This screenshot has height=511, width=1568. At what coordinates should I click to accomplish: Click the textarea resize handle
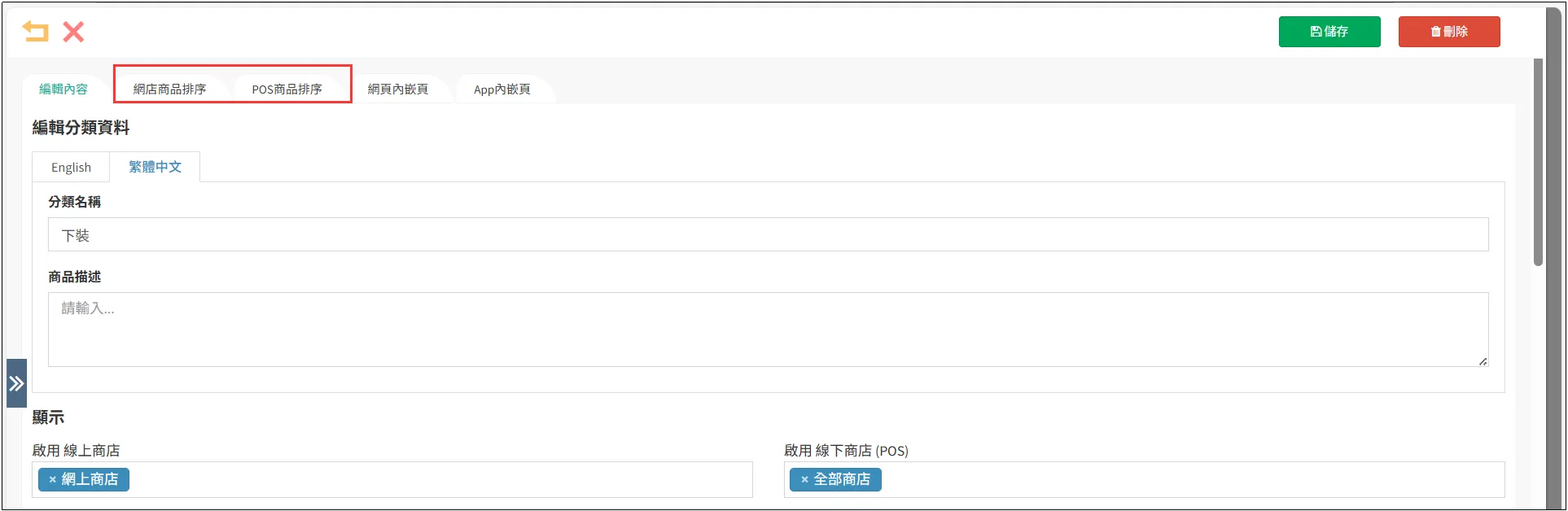click(x=1483, y=361)
